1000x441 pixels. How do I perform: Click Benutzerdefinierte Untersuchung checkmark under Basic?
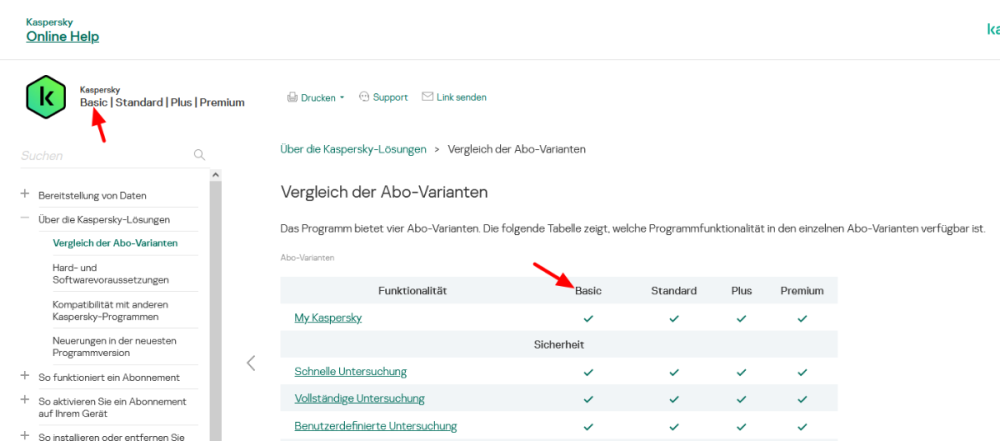coord(588,426)
